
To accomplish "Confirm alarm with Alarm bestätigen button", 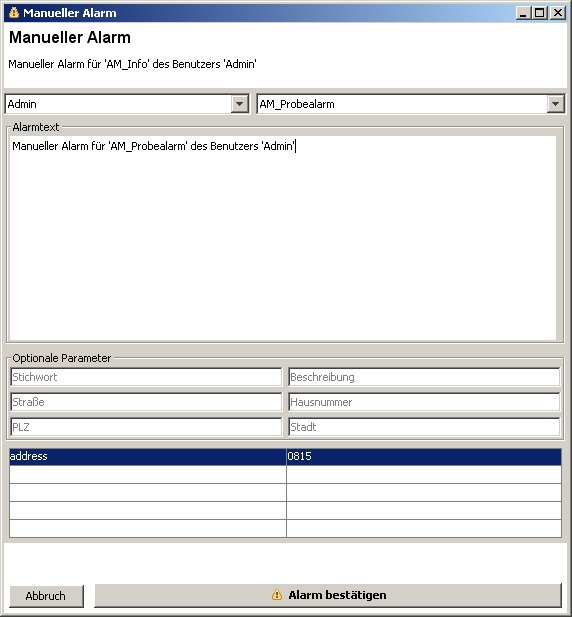I will tap(328, 595).
